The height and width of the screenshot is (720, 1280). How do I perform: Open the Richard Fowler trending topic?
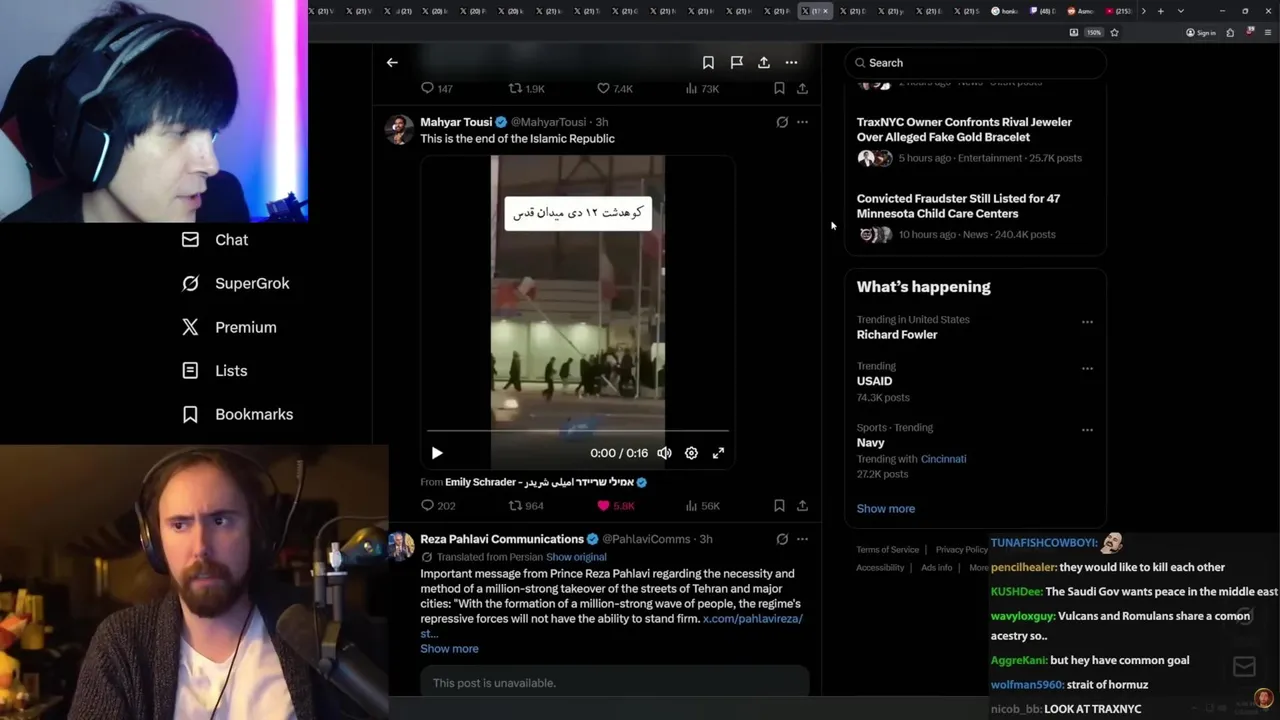[x=897, y=335]
